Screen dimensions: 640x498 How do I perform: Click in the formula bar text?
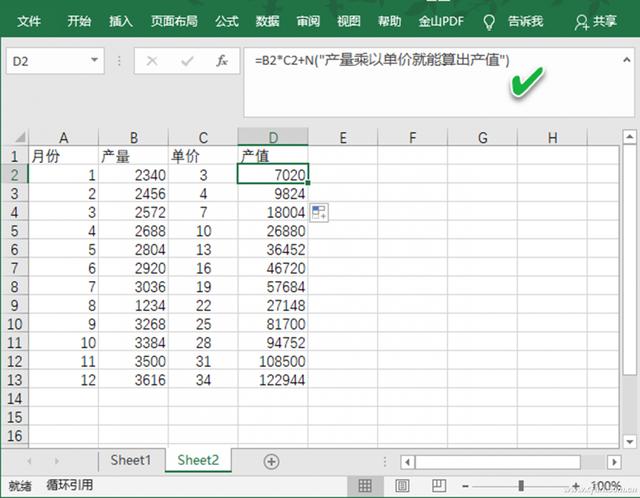pyautogui.click(x=382, y=61)
